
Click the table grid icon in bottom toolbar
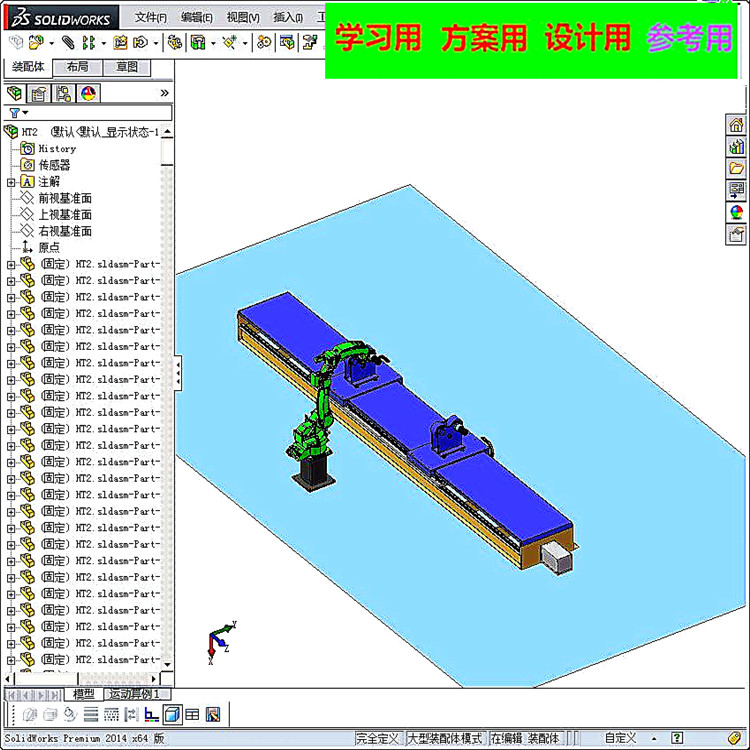coord(192,715)
